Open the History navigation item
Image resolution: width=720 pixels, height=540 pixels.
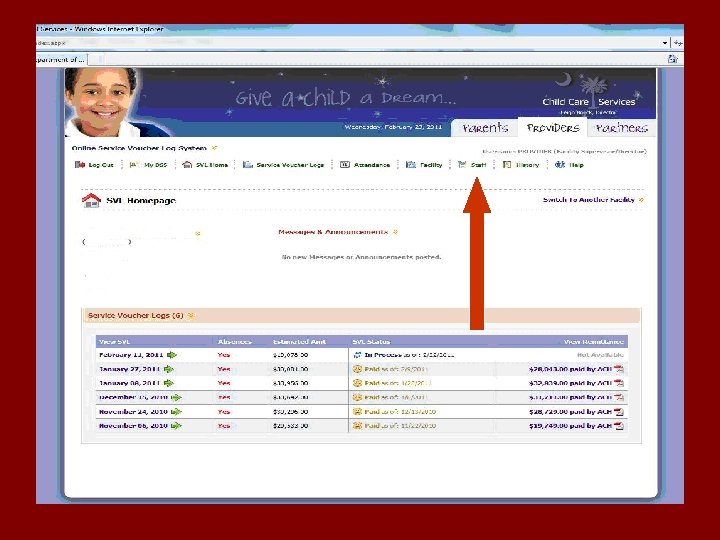(x=521, y=165)
